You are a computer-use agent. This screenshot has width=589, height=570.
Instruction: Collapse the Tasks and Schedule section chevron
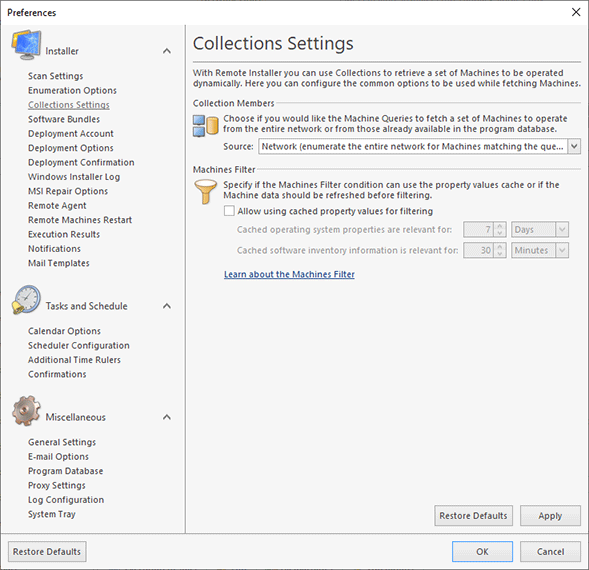(x=167, y=306)
